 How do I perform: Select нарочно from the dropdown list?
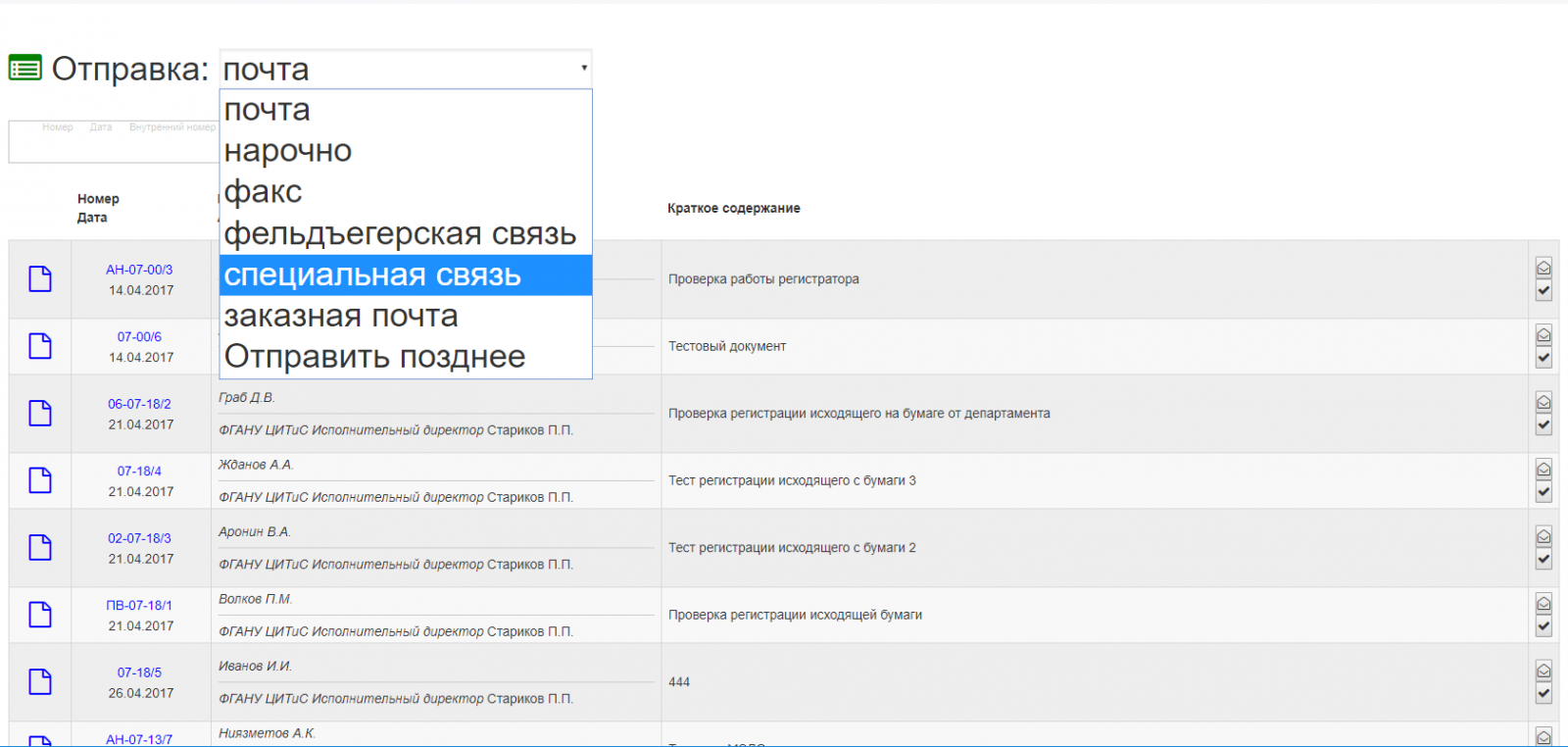point(288,151)
